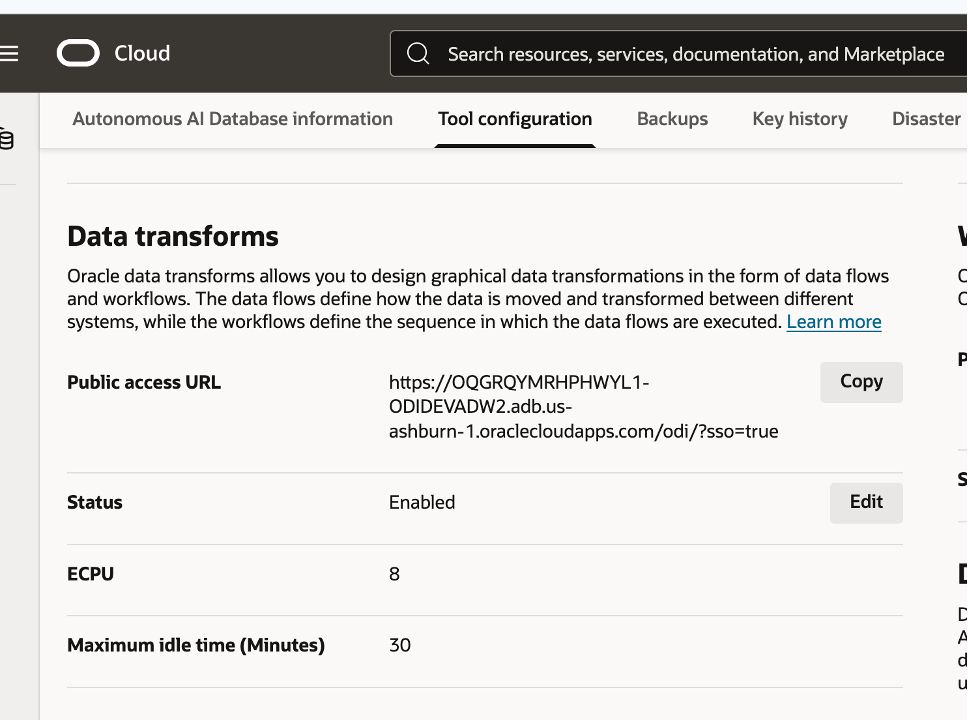Click the Oracle data transforms description paragraph
This screenshot has width=968, height=720.
(x=478, y=299)
